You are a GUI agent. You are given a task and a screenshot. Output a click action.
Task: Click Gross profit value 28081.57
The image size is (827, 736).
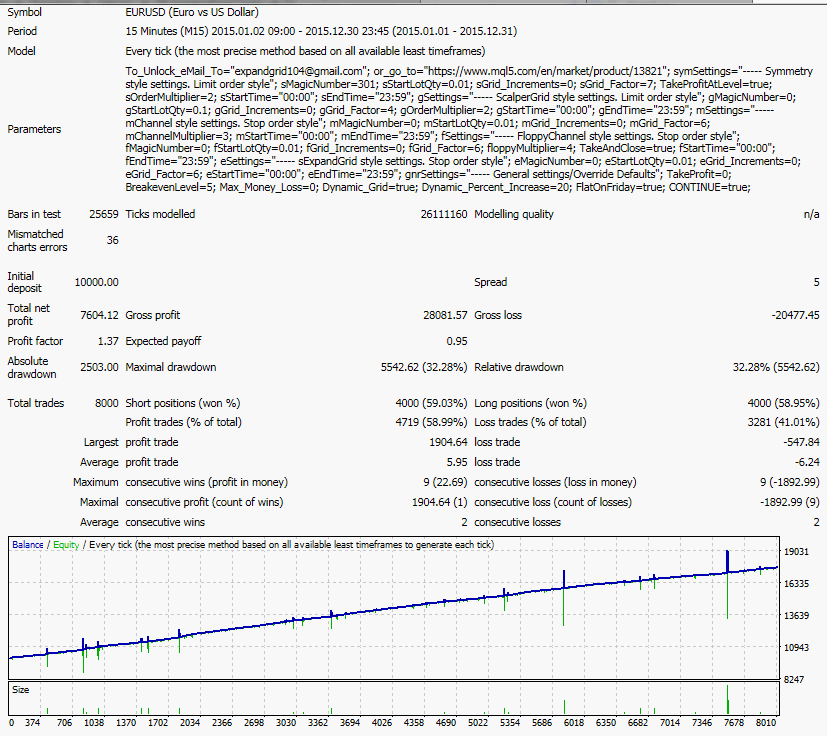[x=445, y=315]
